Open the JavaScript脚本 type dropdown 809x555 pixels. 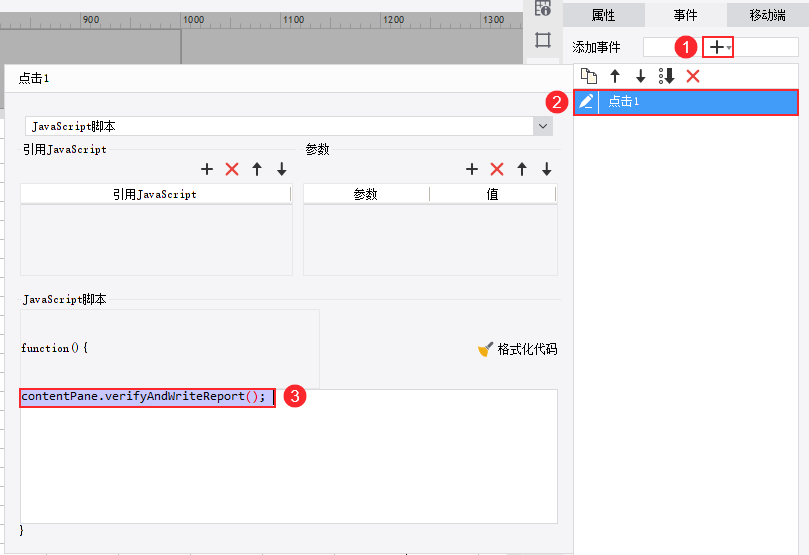[543, 126]
